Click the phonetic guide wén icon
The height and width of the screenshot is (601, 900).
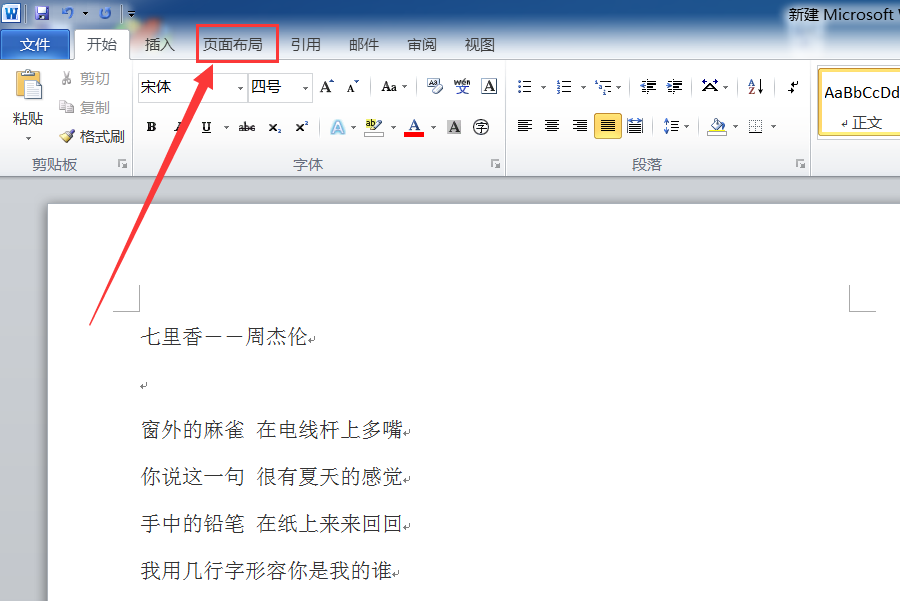(461, 87)
